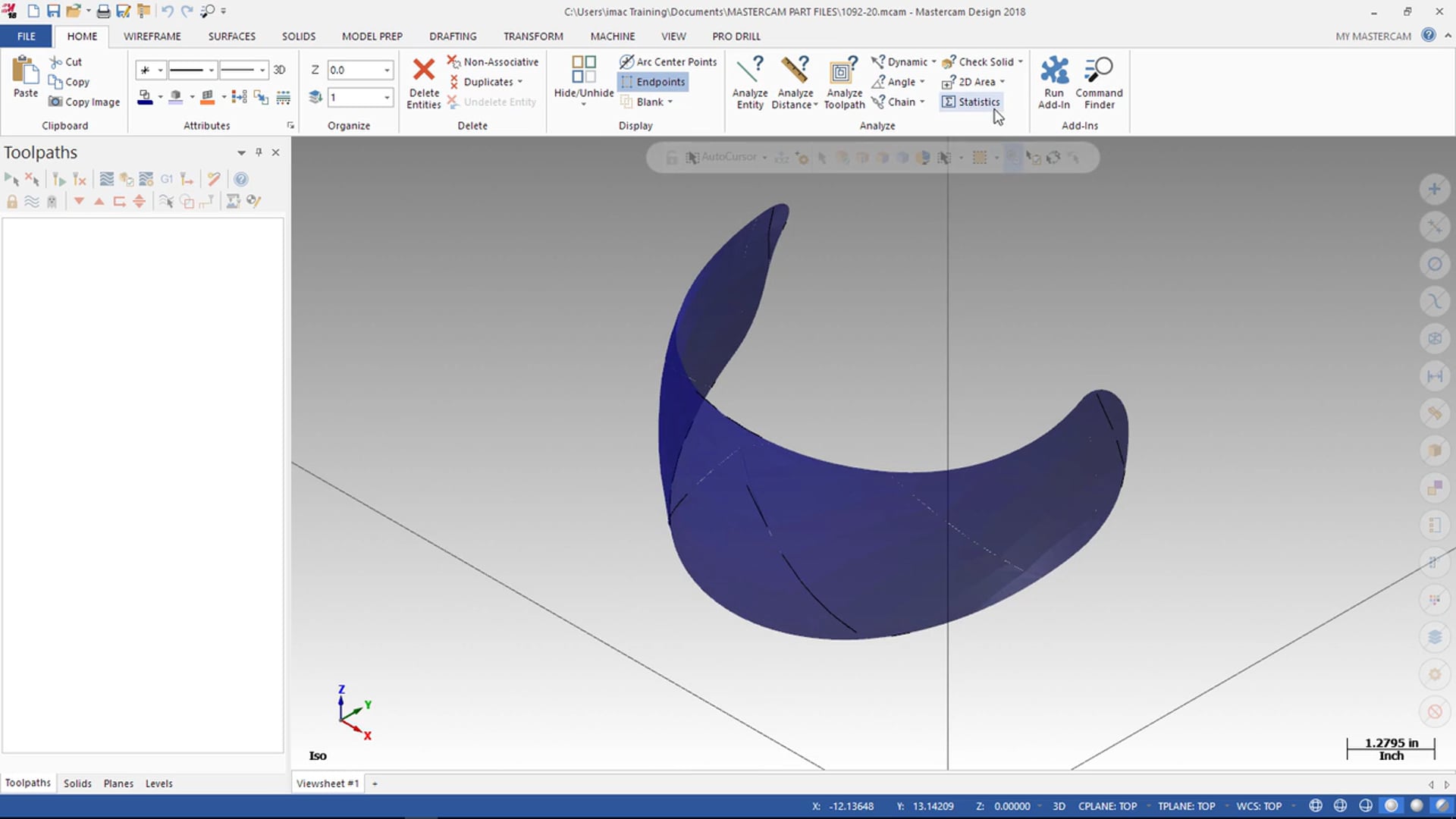Open the SURFACES ribbon tab
The width and height of the screenshot is (1456, 819).
point(231,36)
